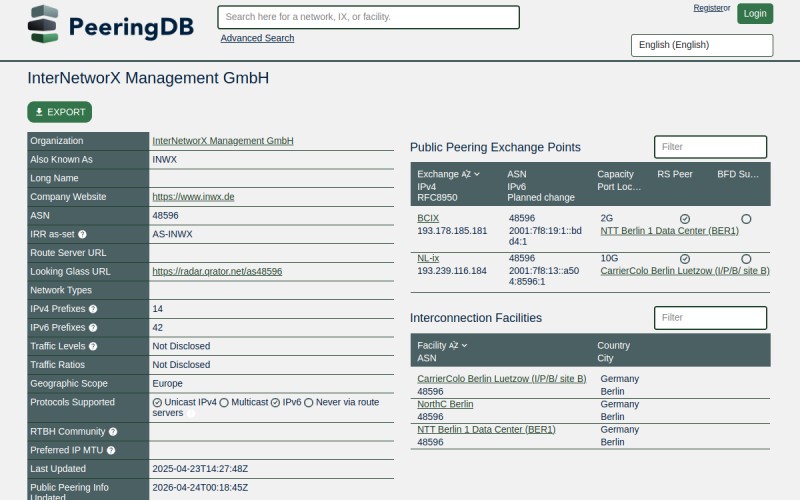The width and height of the screenshot is (800, 500).
Task: Click the BCIX RS Peer checkmark icon
Action: point(685,219)
